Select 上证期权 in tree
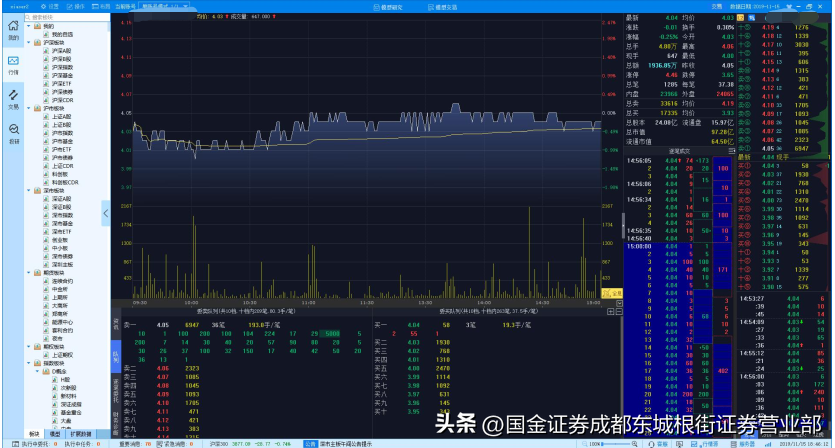This screenshot has width=835, height=448. (62, 355)
